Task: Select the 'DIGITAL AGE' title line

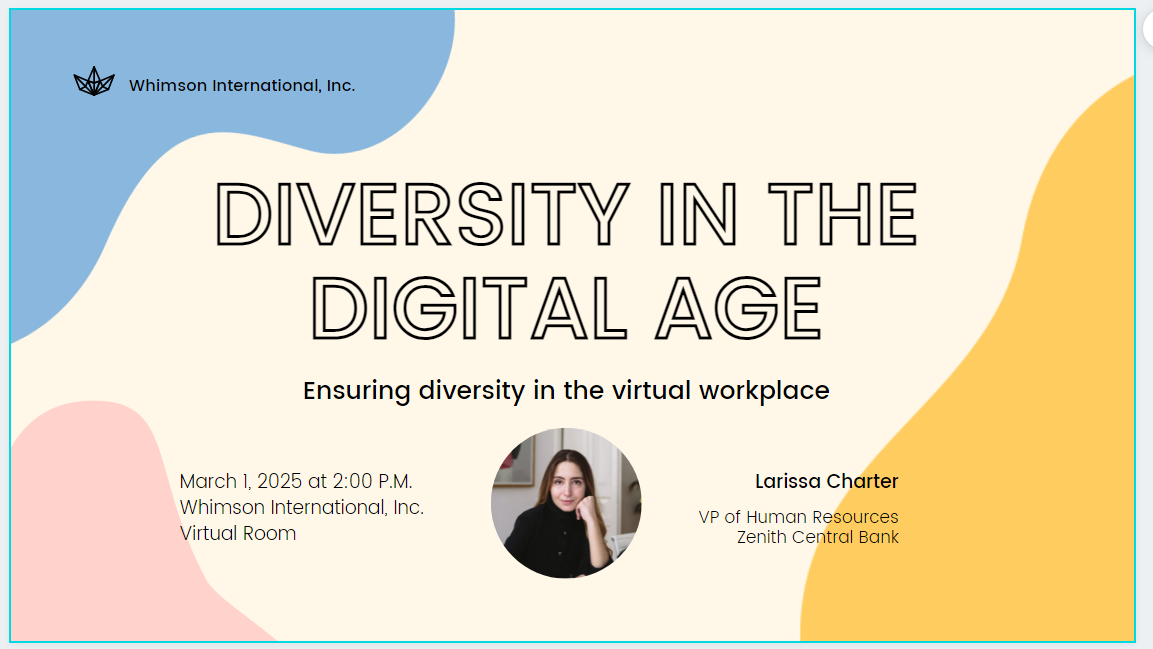Action: coord(566,308)
